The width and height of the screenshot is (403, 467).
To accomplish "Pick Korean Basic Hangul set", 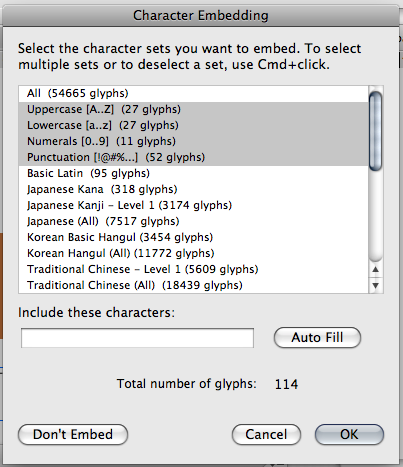I will point(194,237).
